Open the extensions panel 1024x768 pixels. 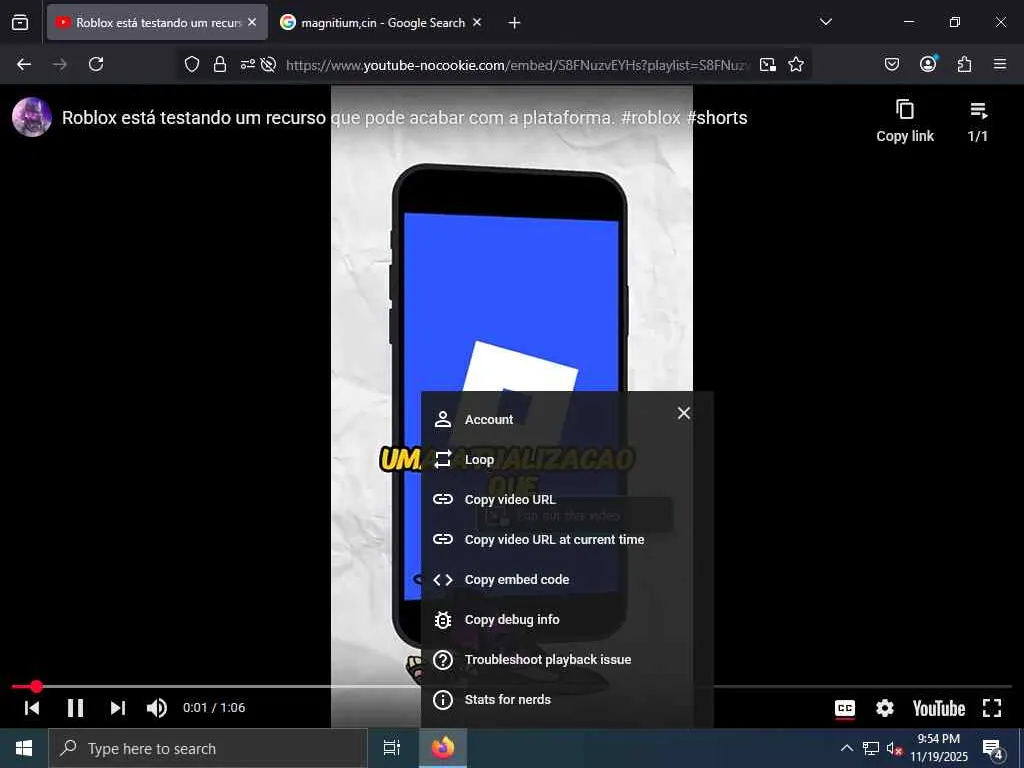click(x=964, y=64)
